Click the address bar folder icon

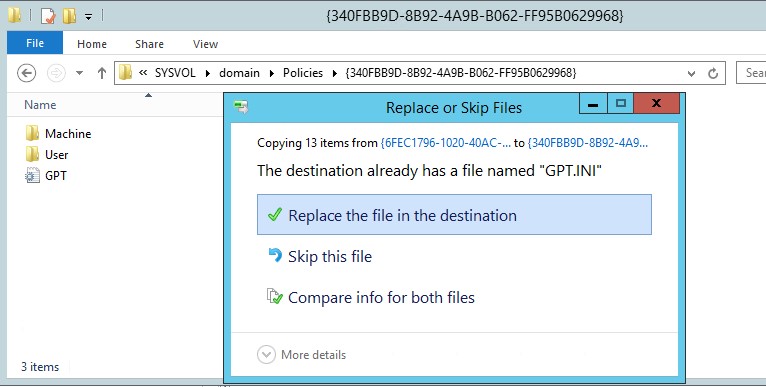pos(126,73)
